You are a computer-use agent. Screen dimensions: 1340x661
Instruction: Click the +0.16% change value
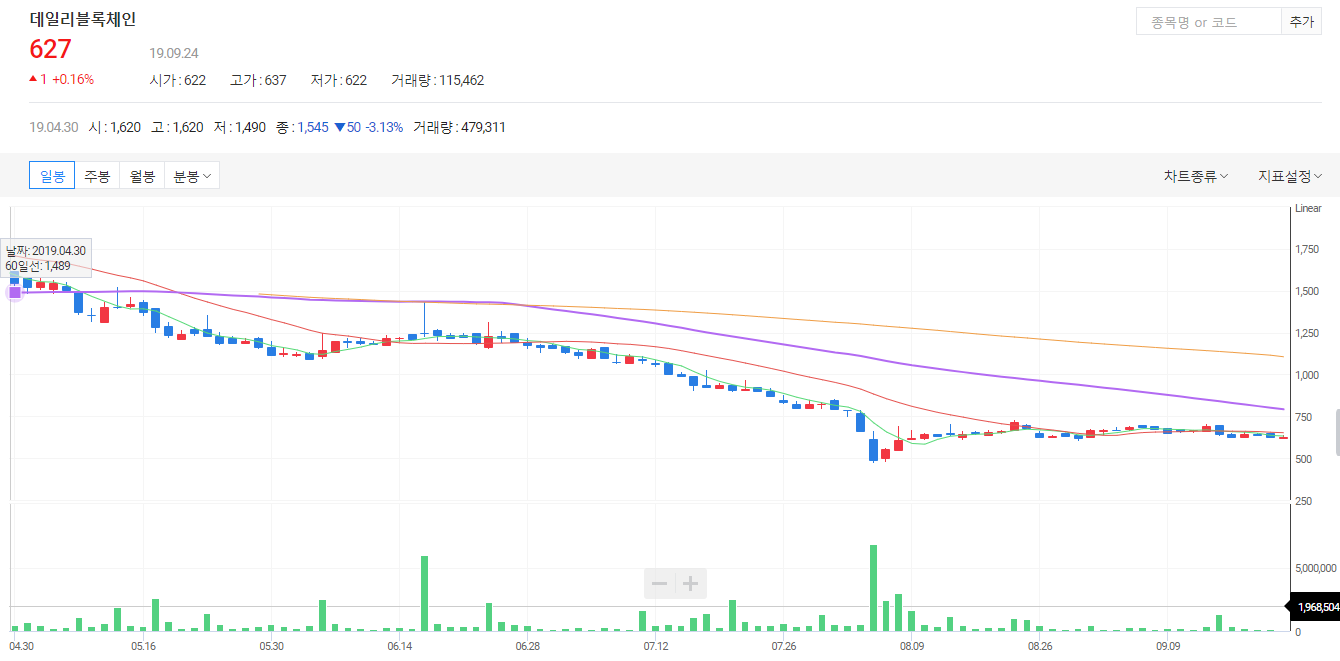tap(73, 79)
